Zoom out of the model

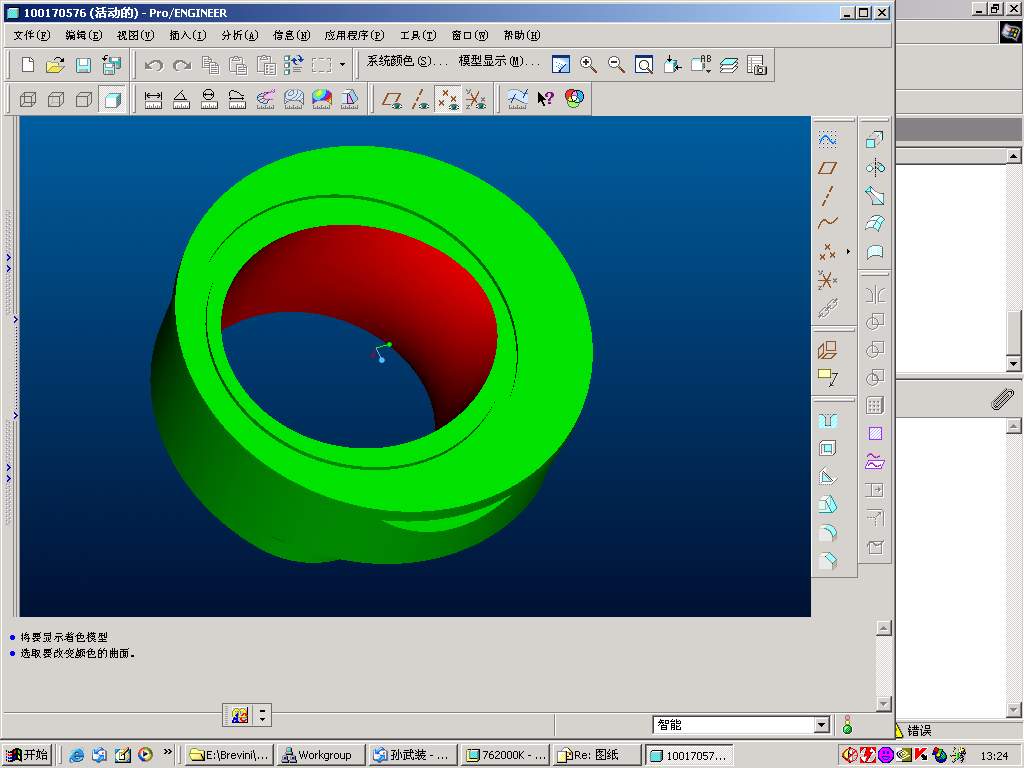coord(616,65)
